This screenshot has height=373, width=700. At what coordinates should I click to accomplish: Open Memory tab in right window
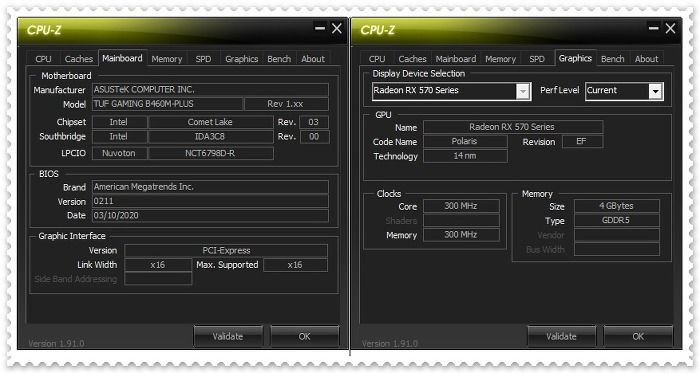(x=500, y=59)
